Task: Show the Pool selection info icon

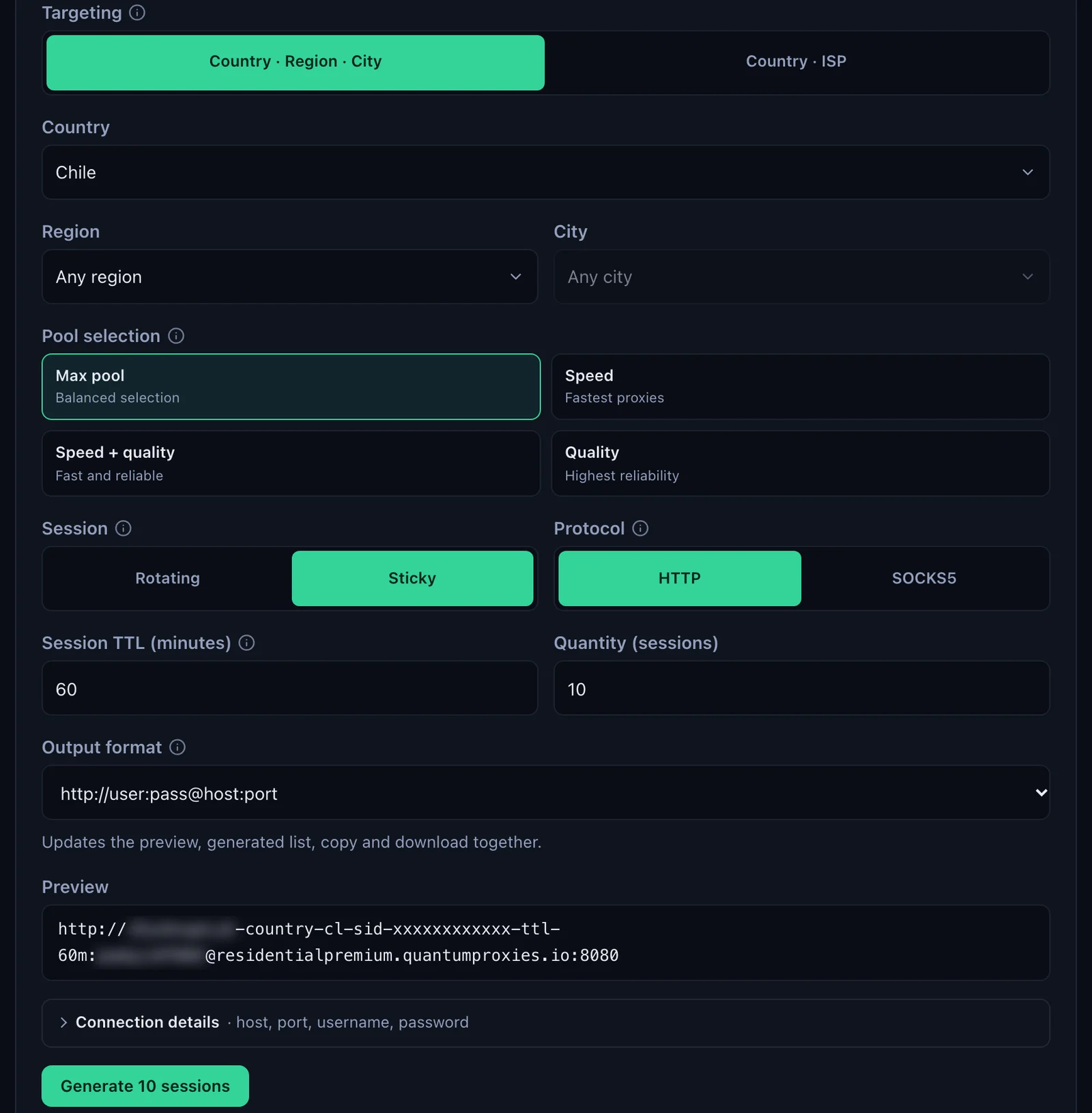Action: pyautogui.click(x=176, y=336)
